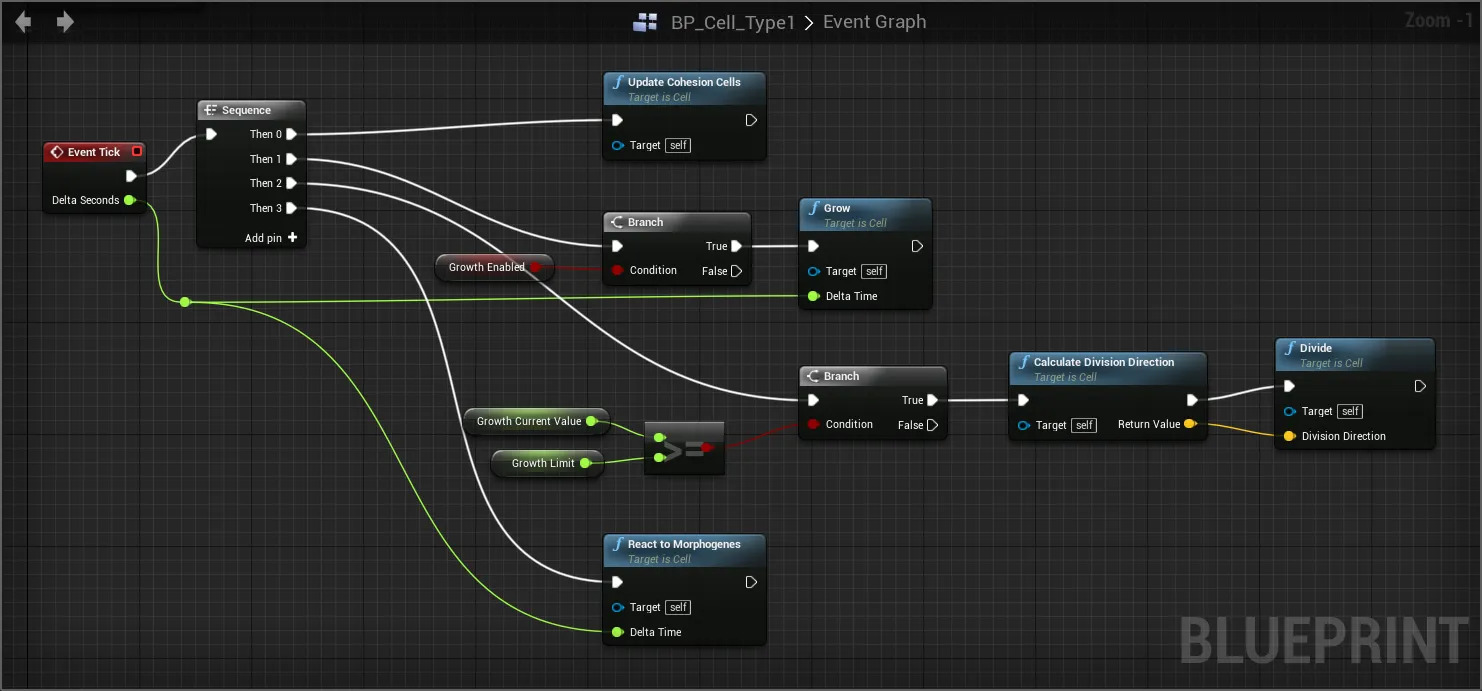The height and width of the screenshot is (691, 1482).
Task: Click the forward navigation arrow
Action: [x=65, y=22]
